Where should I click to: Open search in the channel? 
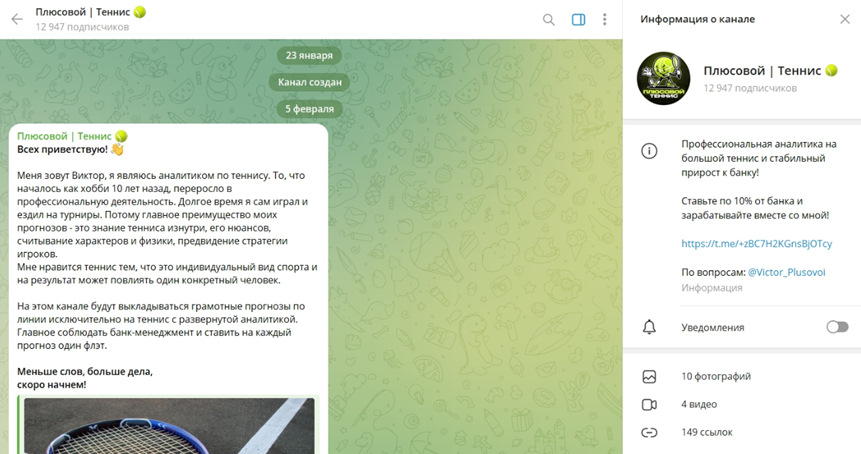pyautogui.click(x=549, y=20)
